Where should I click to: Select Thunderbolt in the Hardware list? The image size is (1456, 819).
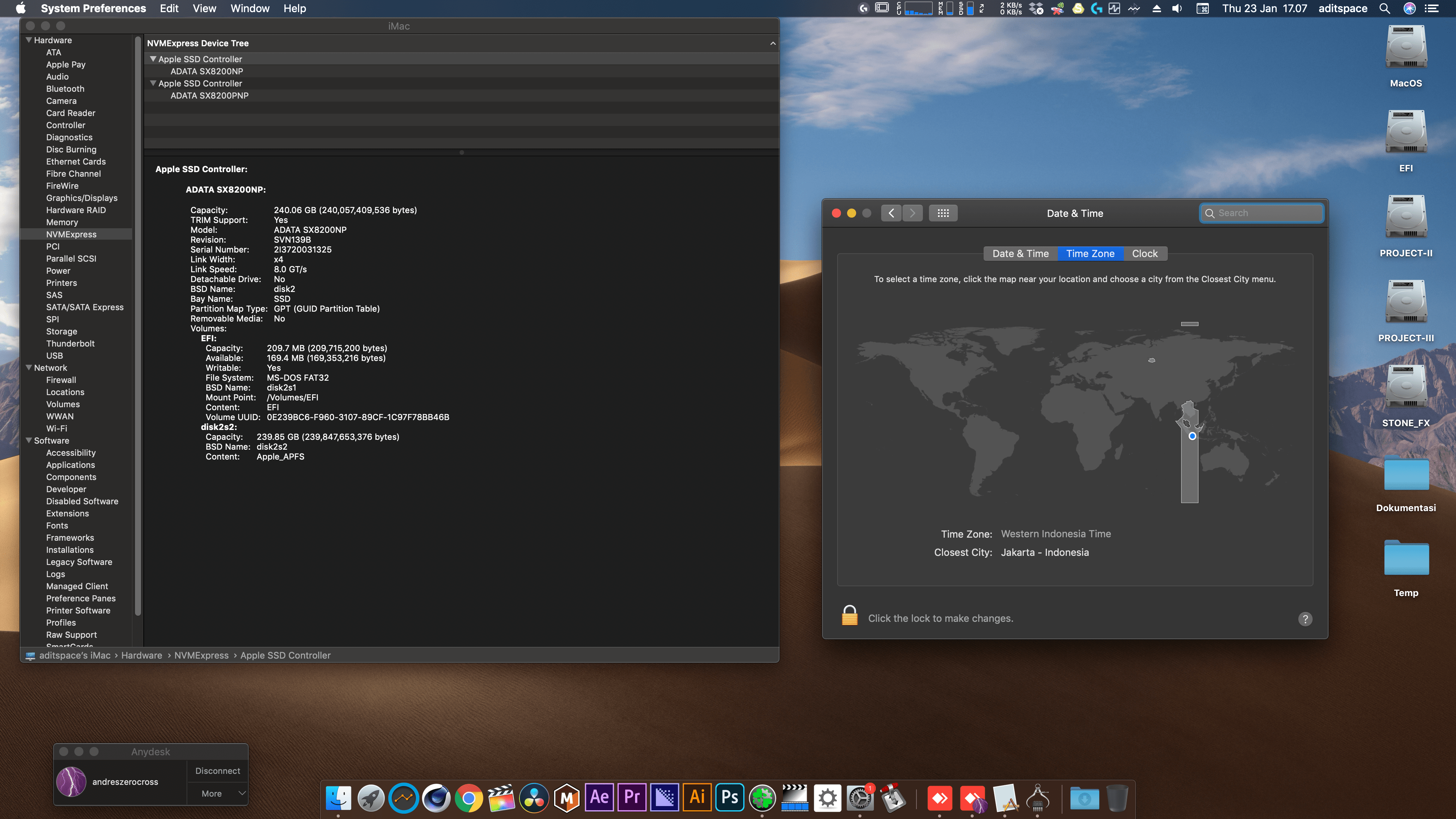pyautogui.click(x=70, y=344)
